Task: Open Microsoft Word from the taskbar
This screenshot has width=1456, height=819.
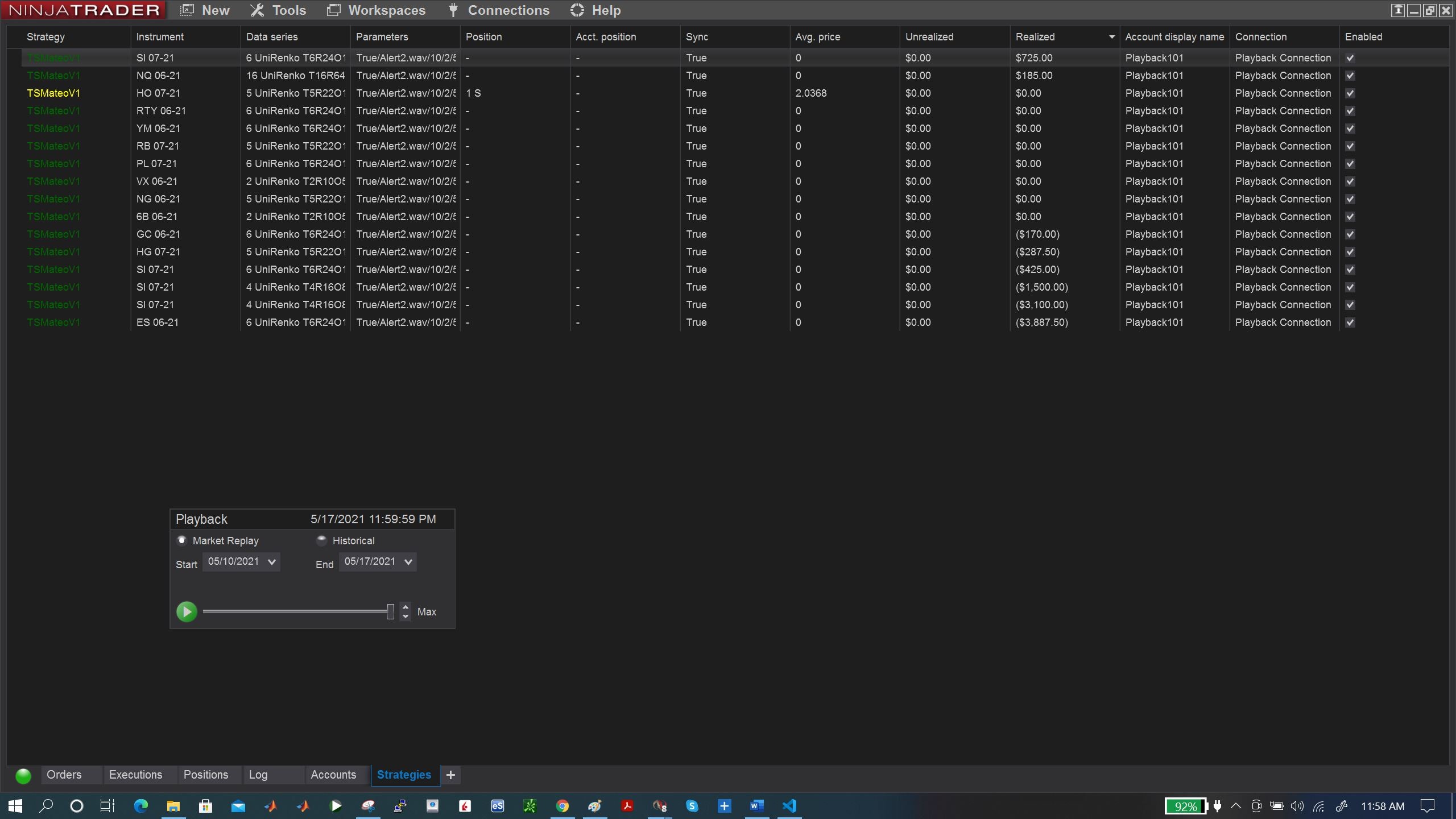Action: click(x=756, y=806)
